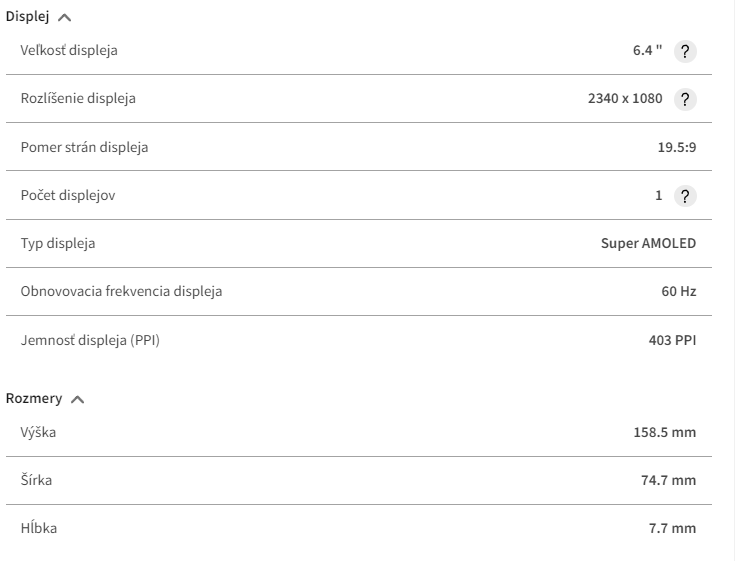
Task: Select the Veľkosť displeja label
Action: 69,50
